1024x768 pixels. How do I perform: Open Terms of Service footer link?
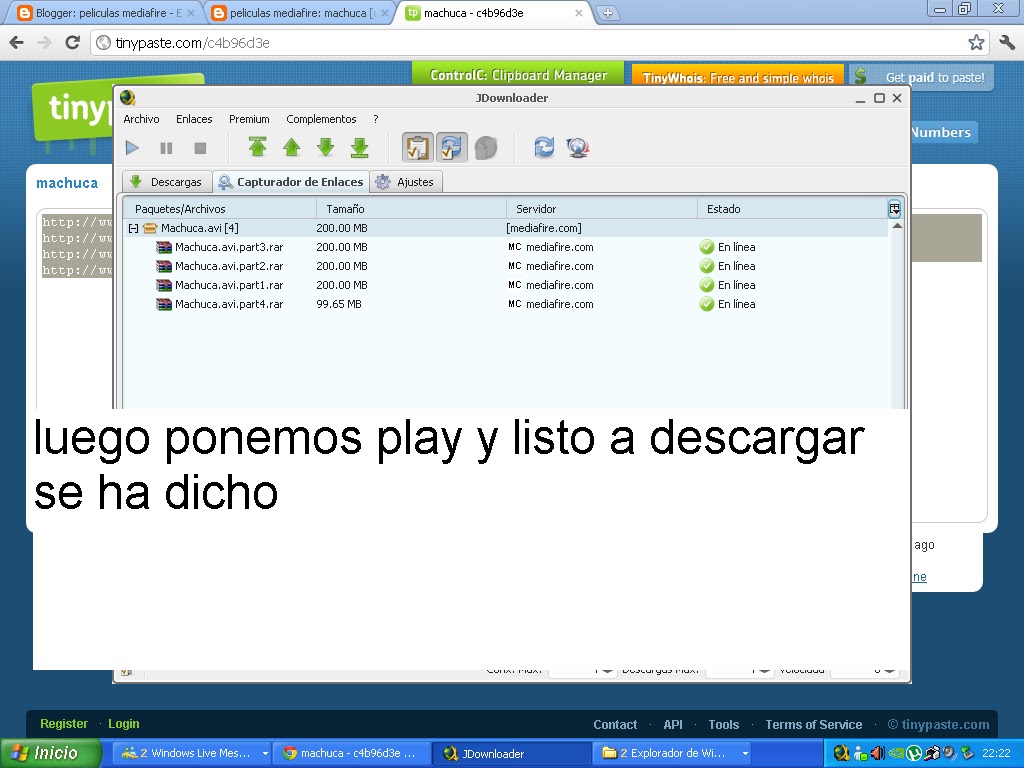pos(814,724)
